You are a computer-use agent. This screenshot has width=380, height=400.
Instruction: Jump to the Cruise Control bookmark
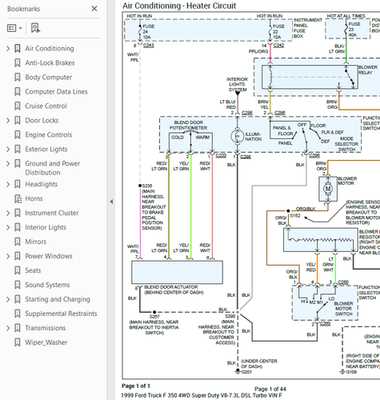point(46,106)
